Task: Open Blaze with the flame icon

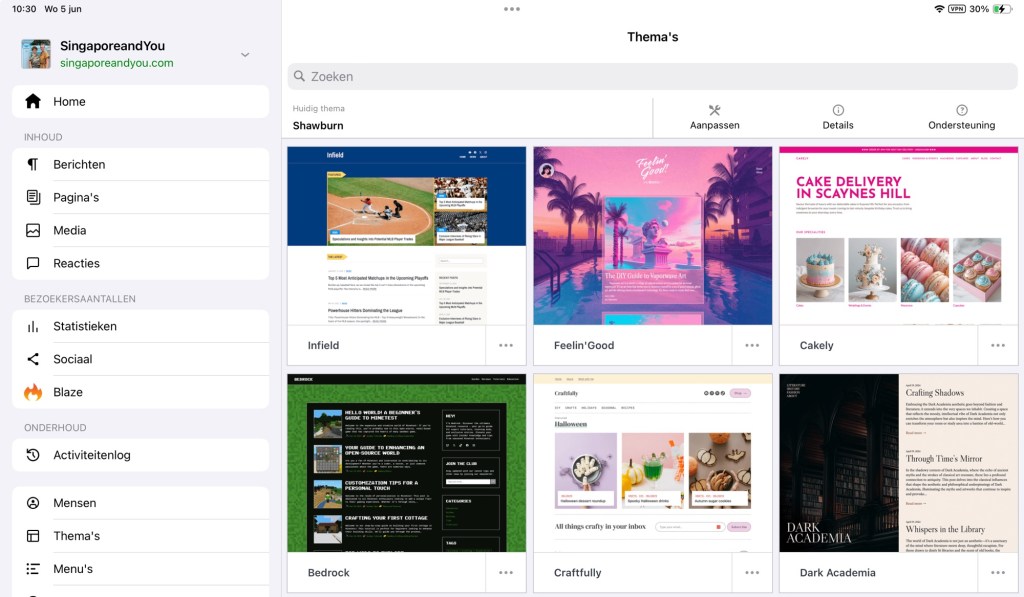Action: [x=33, y=392]
